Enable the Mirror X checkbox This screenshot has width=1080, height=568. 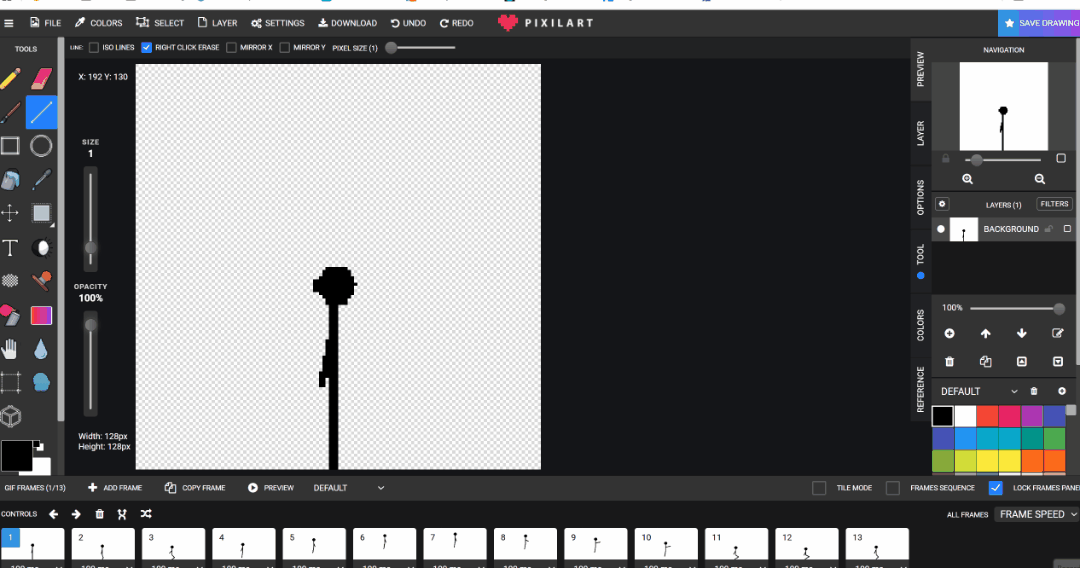pos(231,48)
